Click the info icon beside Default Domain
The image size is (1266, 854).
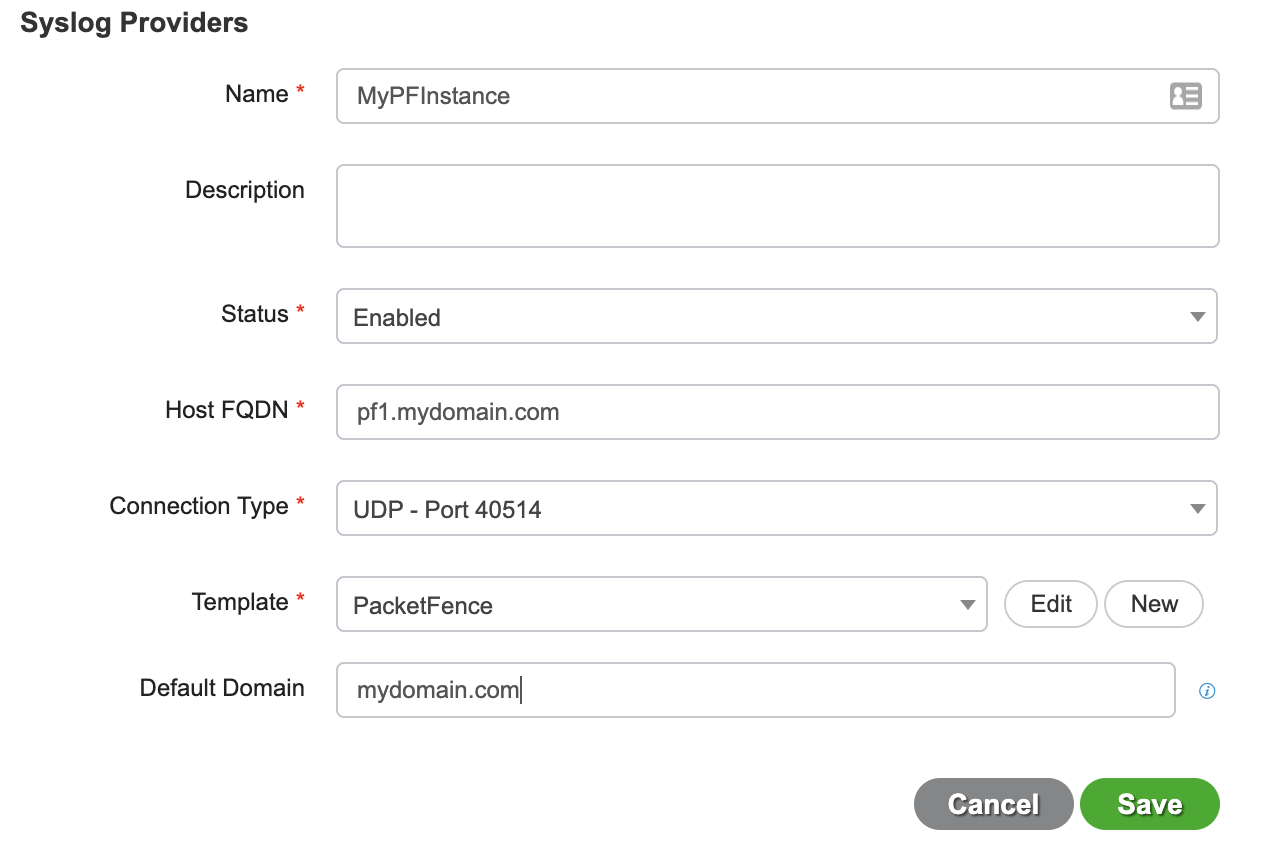coord(1206,690)
